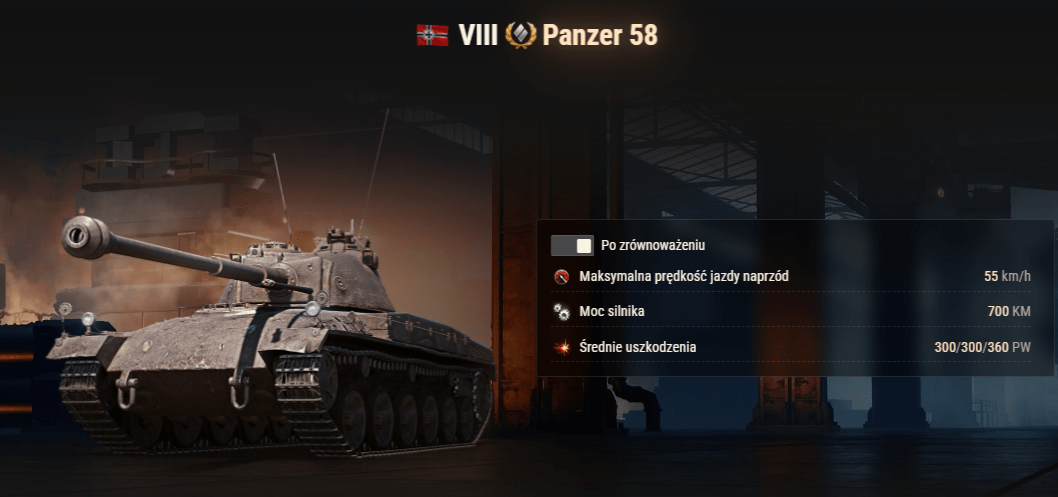Select the Moc silnika label
The width and height of the screenshot is (1058, 497).
[x=611, y=312]
